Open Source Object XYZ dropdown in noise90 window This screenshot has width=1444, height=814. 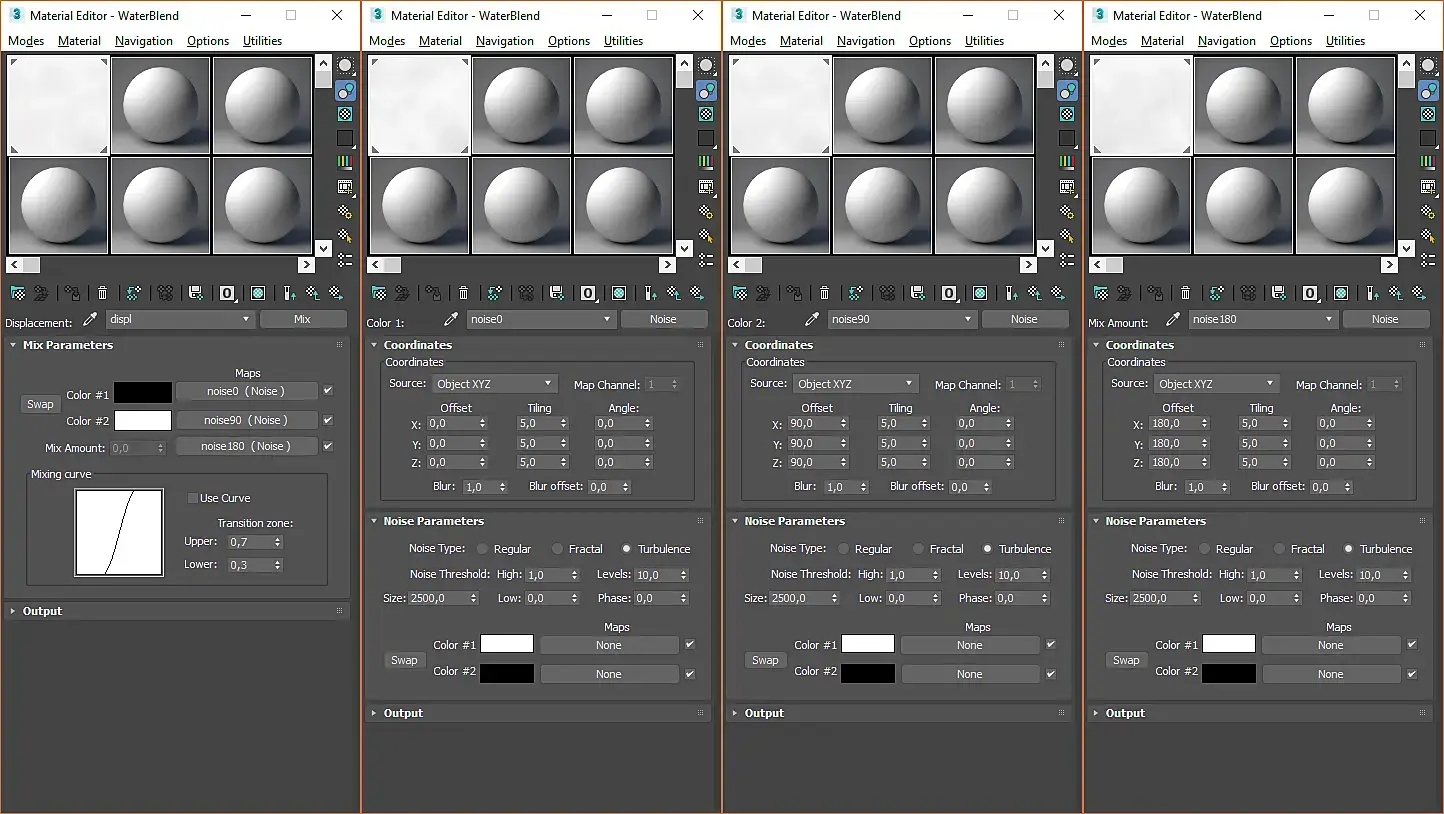[855, 384]
